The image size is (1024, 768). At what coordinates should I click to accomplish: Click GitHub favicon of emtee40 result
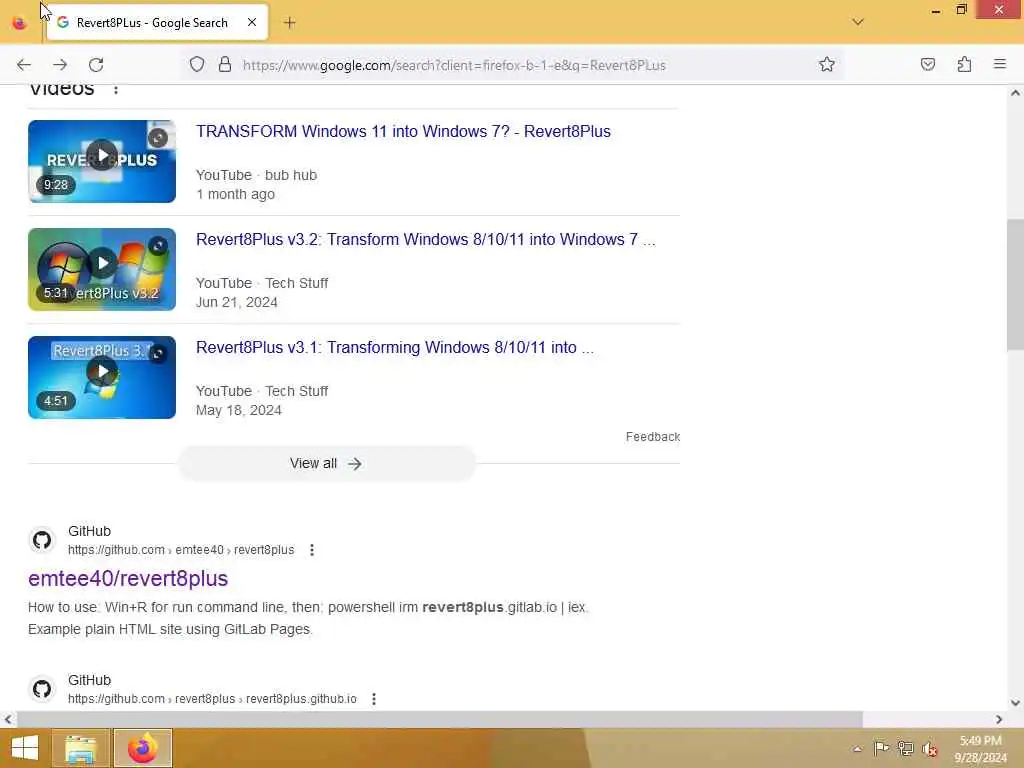[42, 540]
